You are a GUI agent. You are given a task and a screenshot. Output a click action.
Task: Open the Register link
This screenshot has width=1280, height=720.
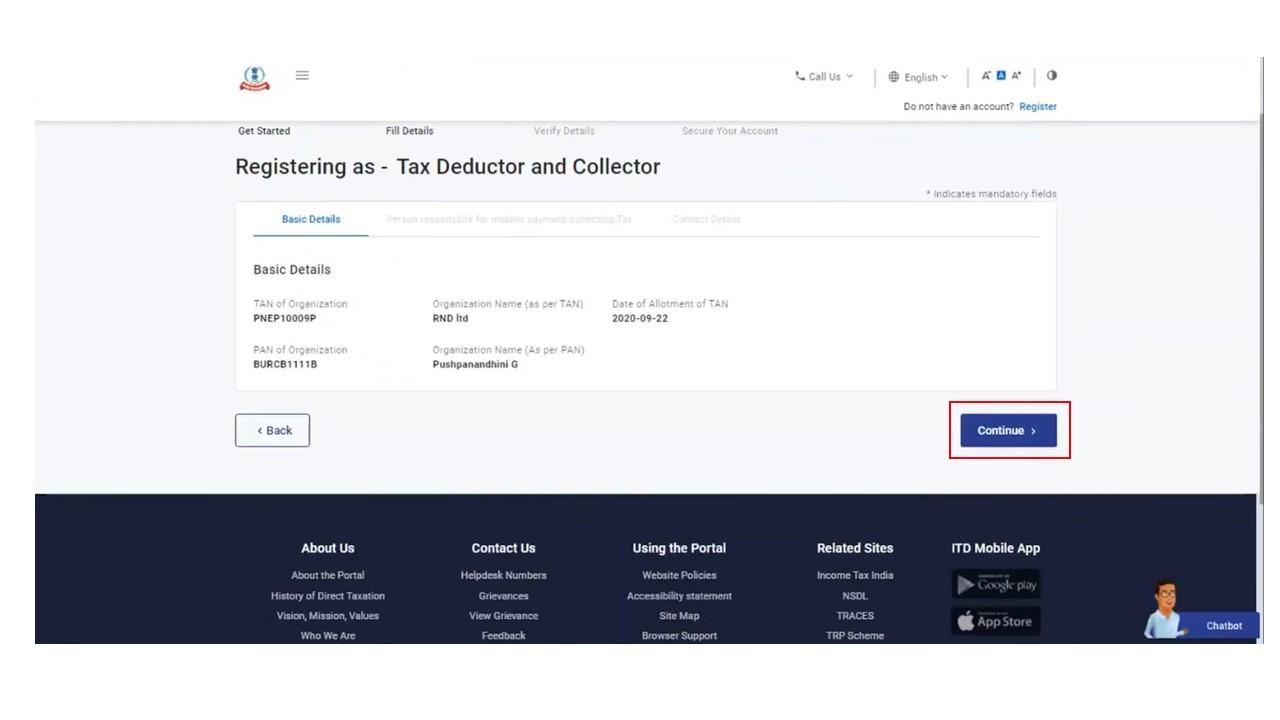click(x=1037, y=106)
